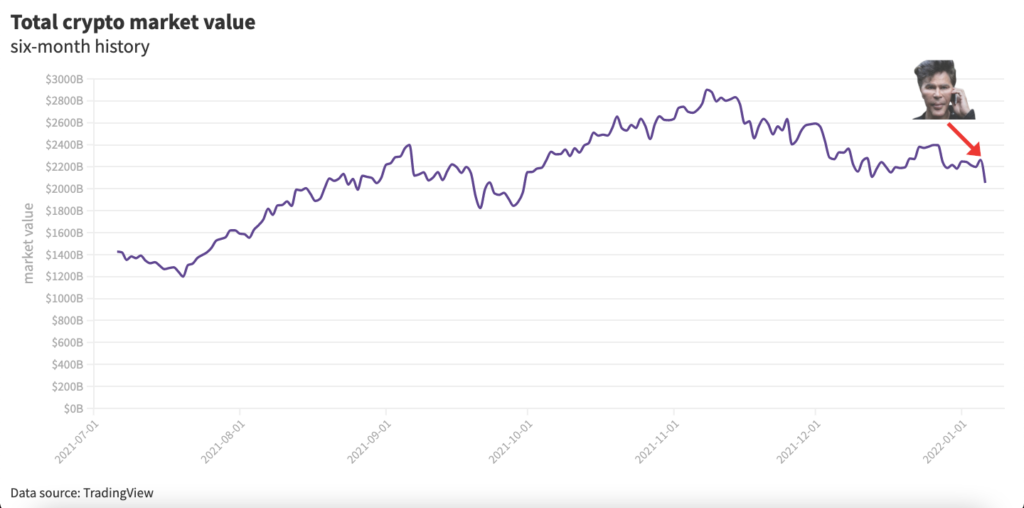Click the 2022-01-01 x-axis date label

pos(944,441)
